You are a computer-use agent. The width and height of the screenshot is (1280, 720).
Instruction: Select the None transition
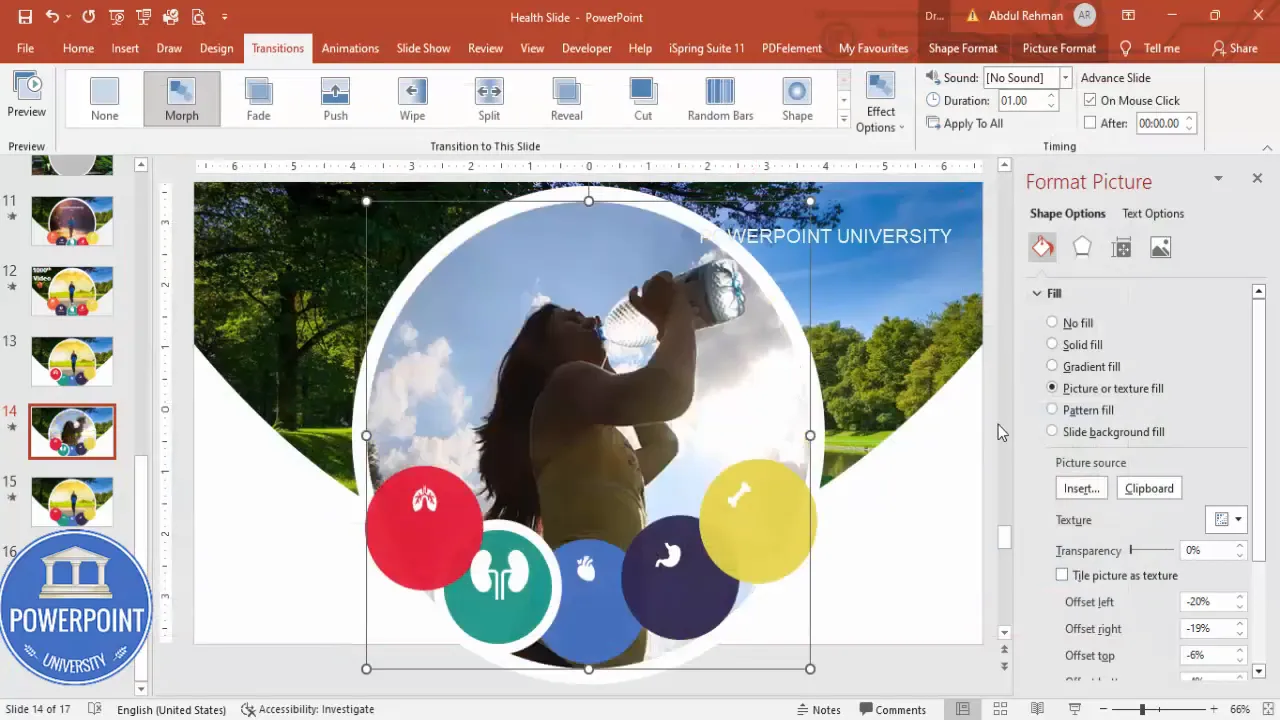pyautogui.click(x=104, y=99)
